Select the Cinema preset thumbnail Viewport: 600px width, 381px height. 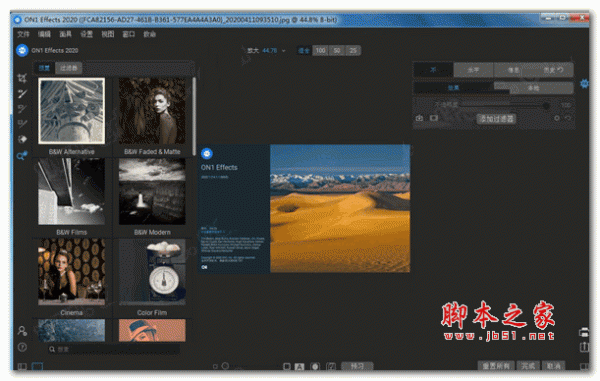(x=72, y=272)
